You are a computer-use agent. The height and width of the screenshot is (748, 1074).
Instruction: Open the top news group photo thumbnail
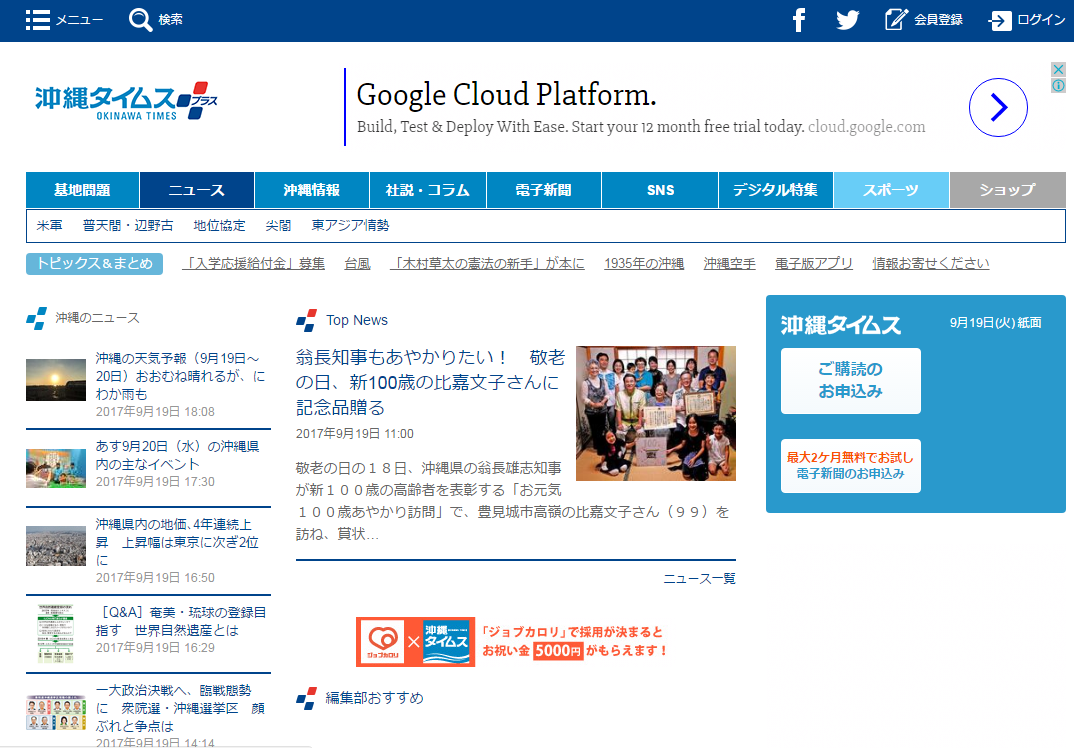(x=655, y=413)
